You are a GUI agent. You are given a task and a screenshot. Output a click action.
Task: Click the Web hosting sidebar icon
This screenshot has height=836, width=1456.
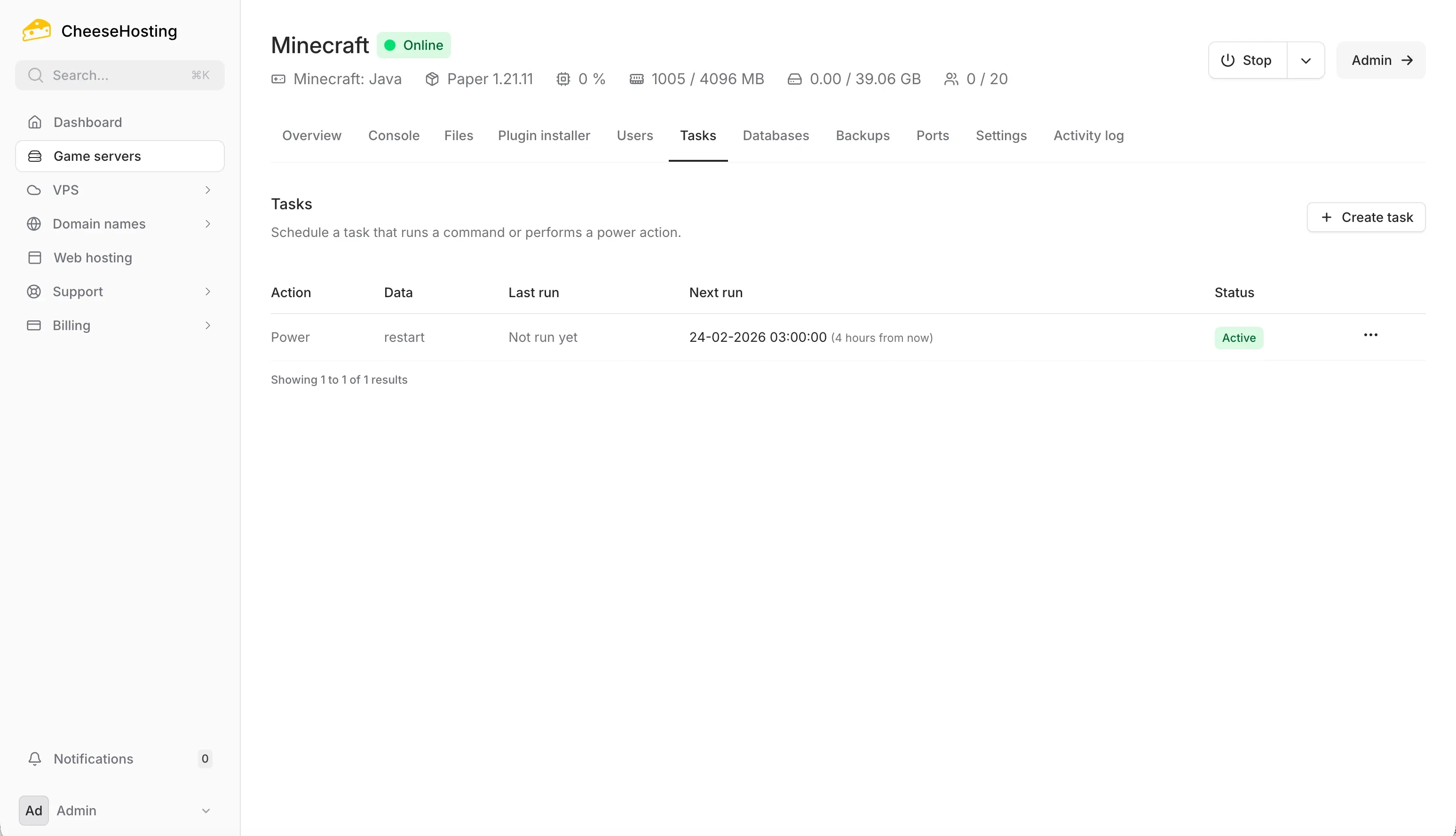point(34,257)
